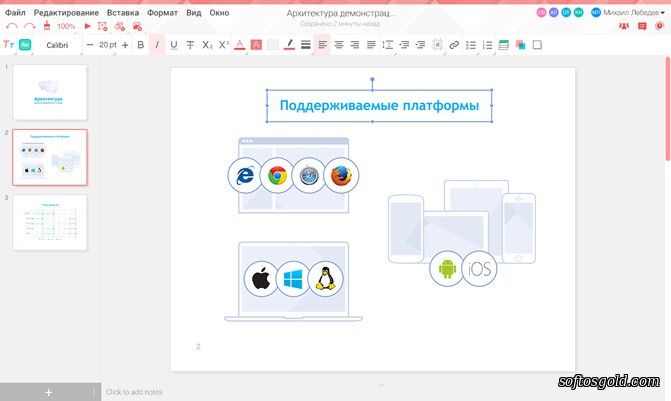
Task: Click the numbered list icon
Action: click(487, 45)
